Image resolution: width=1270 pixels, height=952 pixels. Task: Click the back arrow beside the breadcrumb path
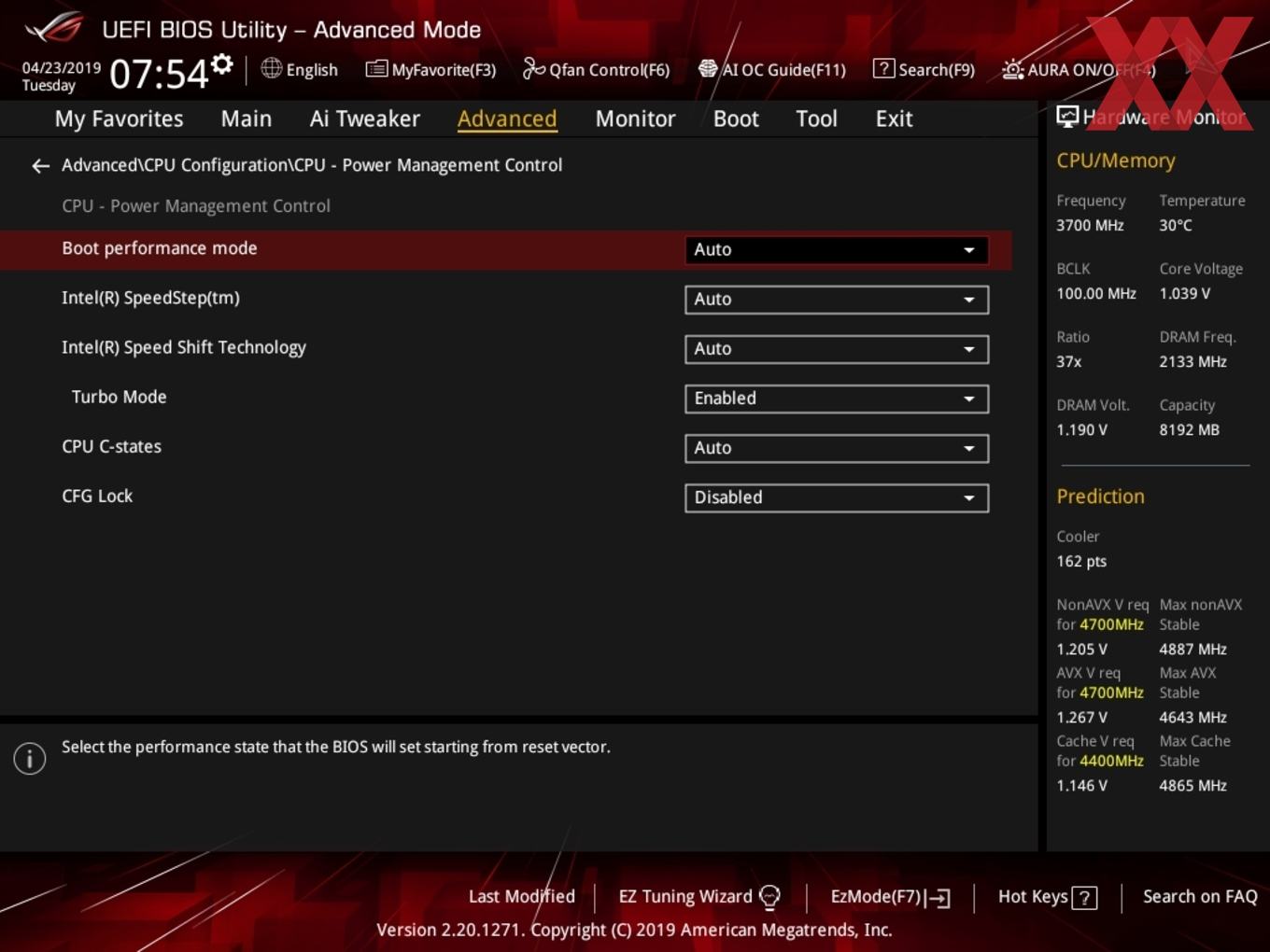(x=40, y=166)
